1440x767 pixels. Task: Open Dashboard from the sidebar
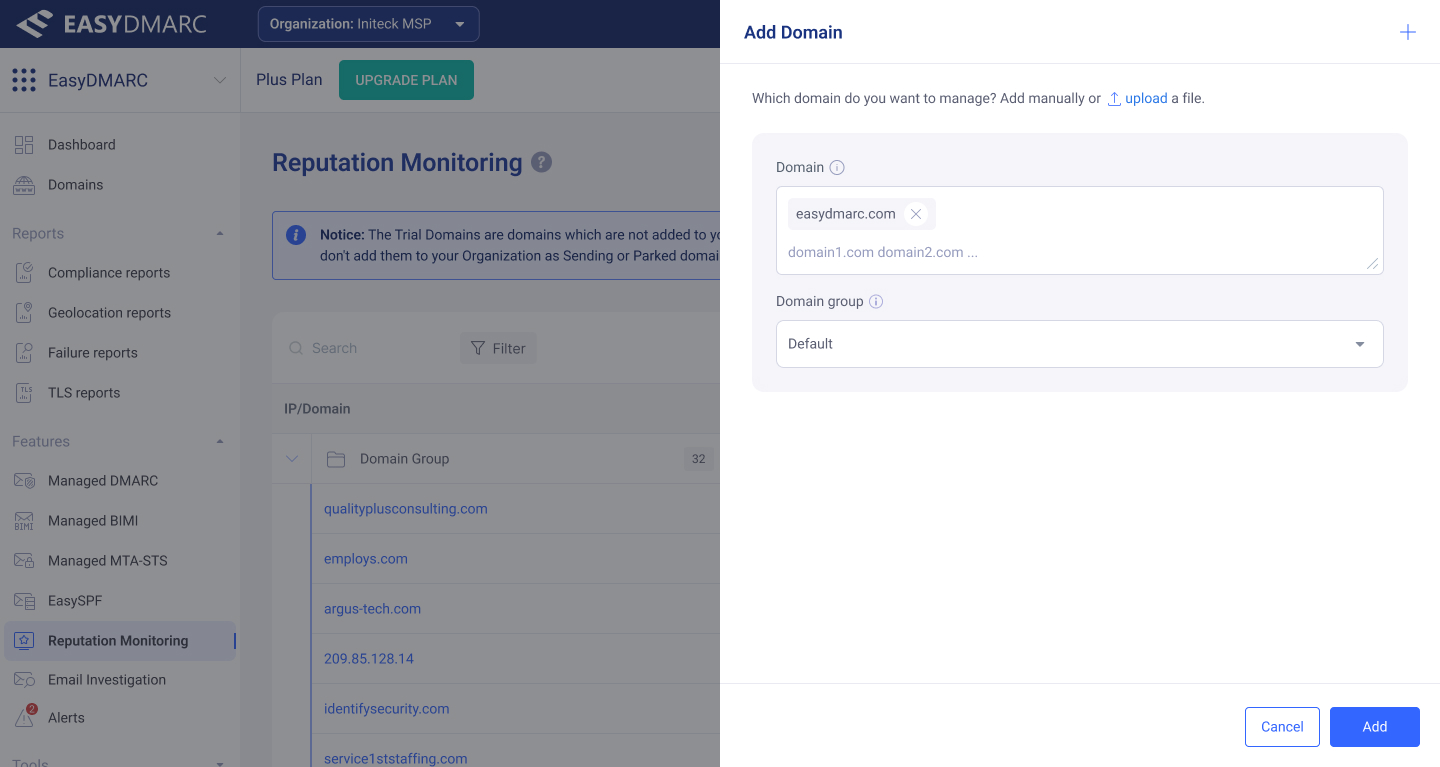pyautogui.click(x=82, y=145)
